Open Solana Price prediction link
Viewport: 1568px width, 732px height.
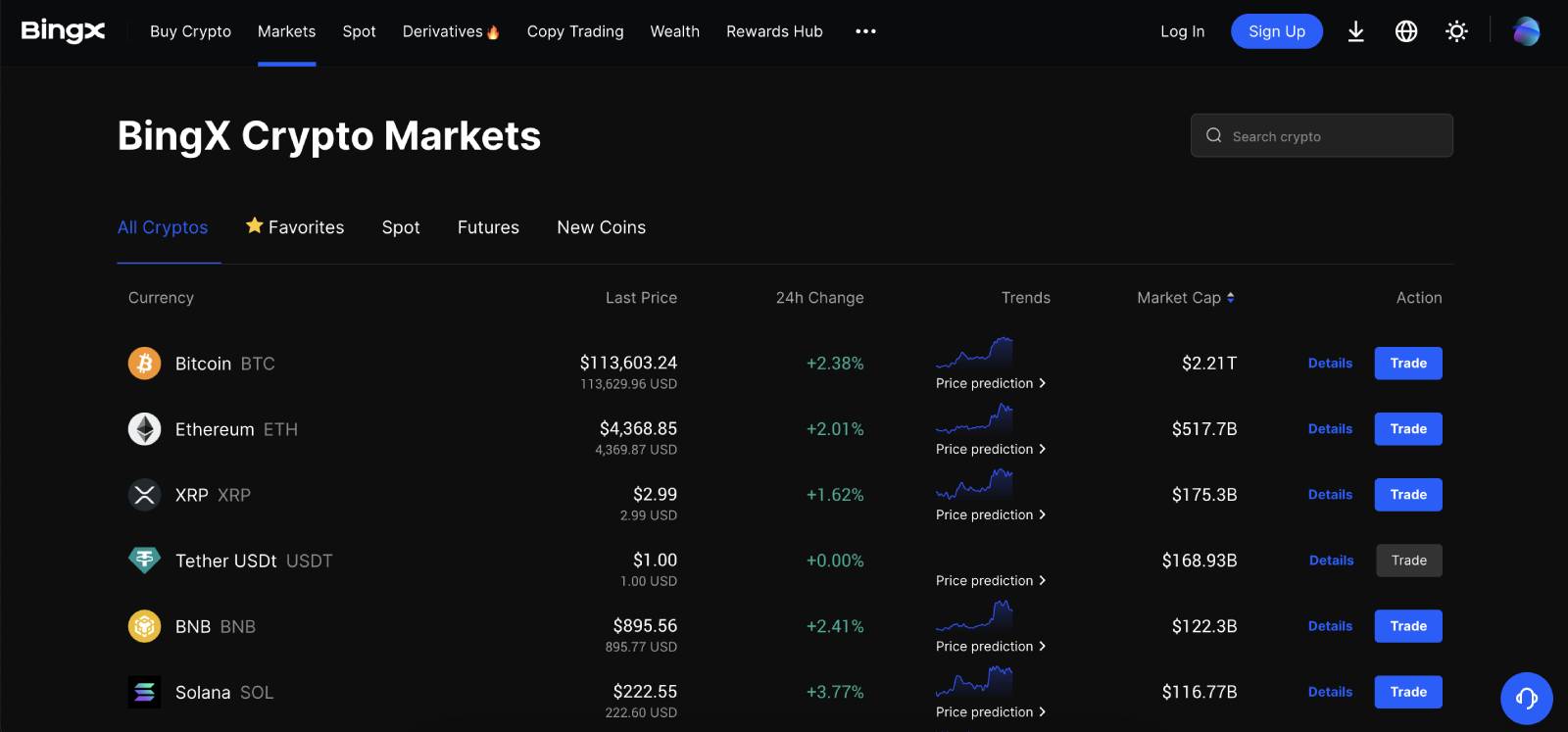(x=990, y=712)
